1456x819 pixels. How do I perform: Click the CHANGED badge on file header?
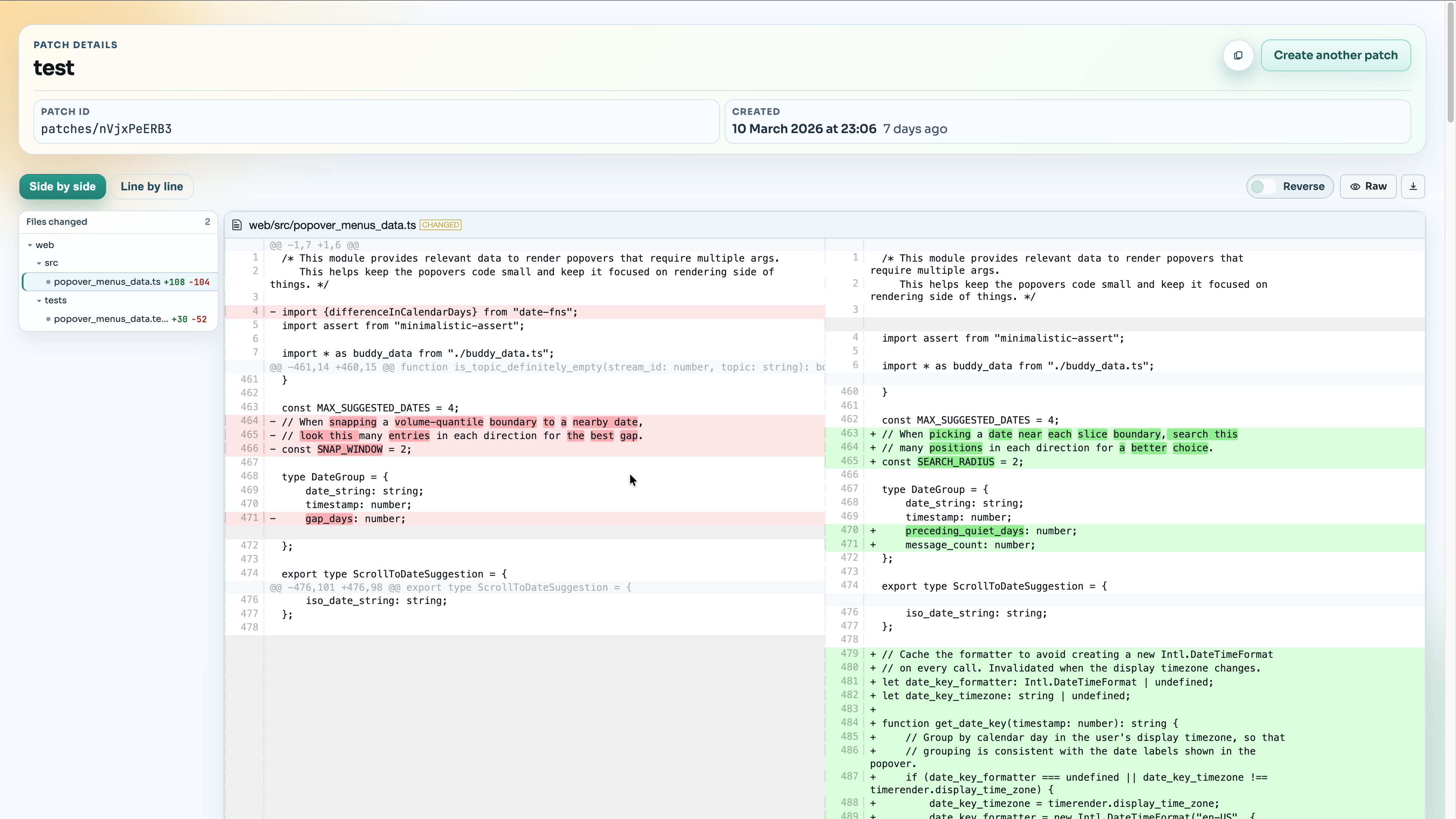[440, 225]
